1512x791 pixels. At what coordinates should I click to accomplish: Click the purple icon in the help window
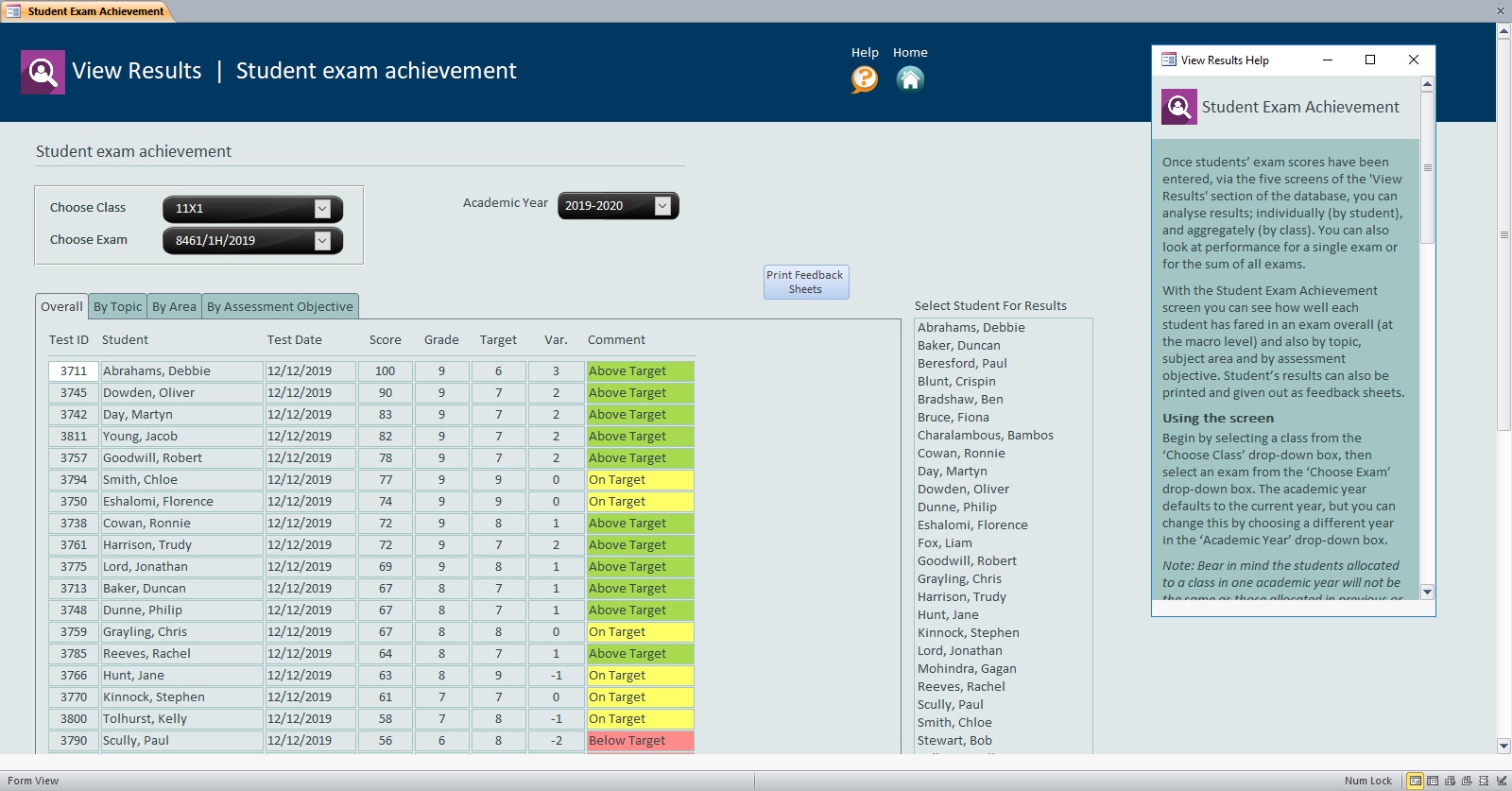coord(1179,107)
